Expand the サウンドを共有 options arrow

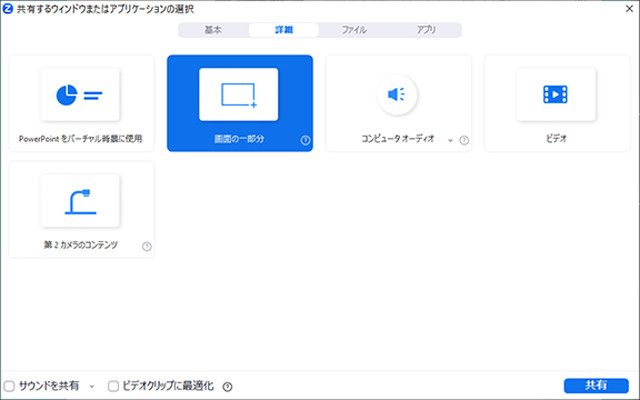92,386
